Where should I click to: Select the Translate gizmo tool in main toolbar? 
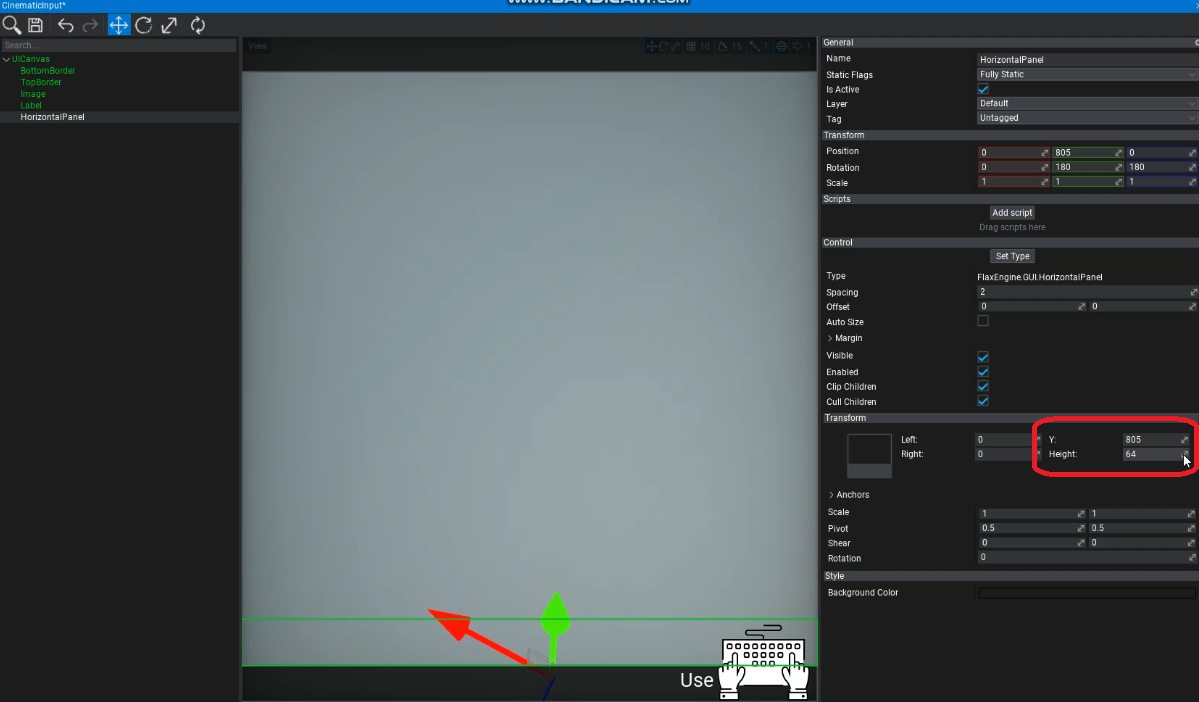pos(119,25)
